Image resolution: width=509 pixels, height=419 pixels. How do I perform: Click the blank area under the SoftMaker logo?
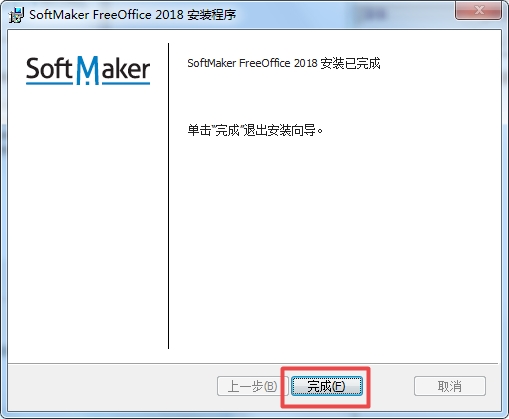pyautogui.click(x=88, y=220)
